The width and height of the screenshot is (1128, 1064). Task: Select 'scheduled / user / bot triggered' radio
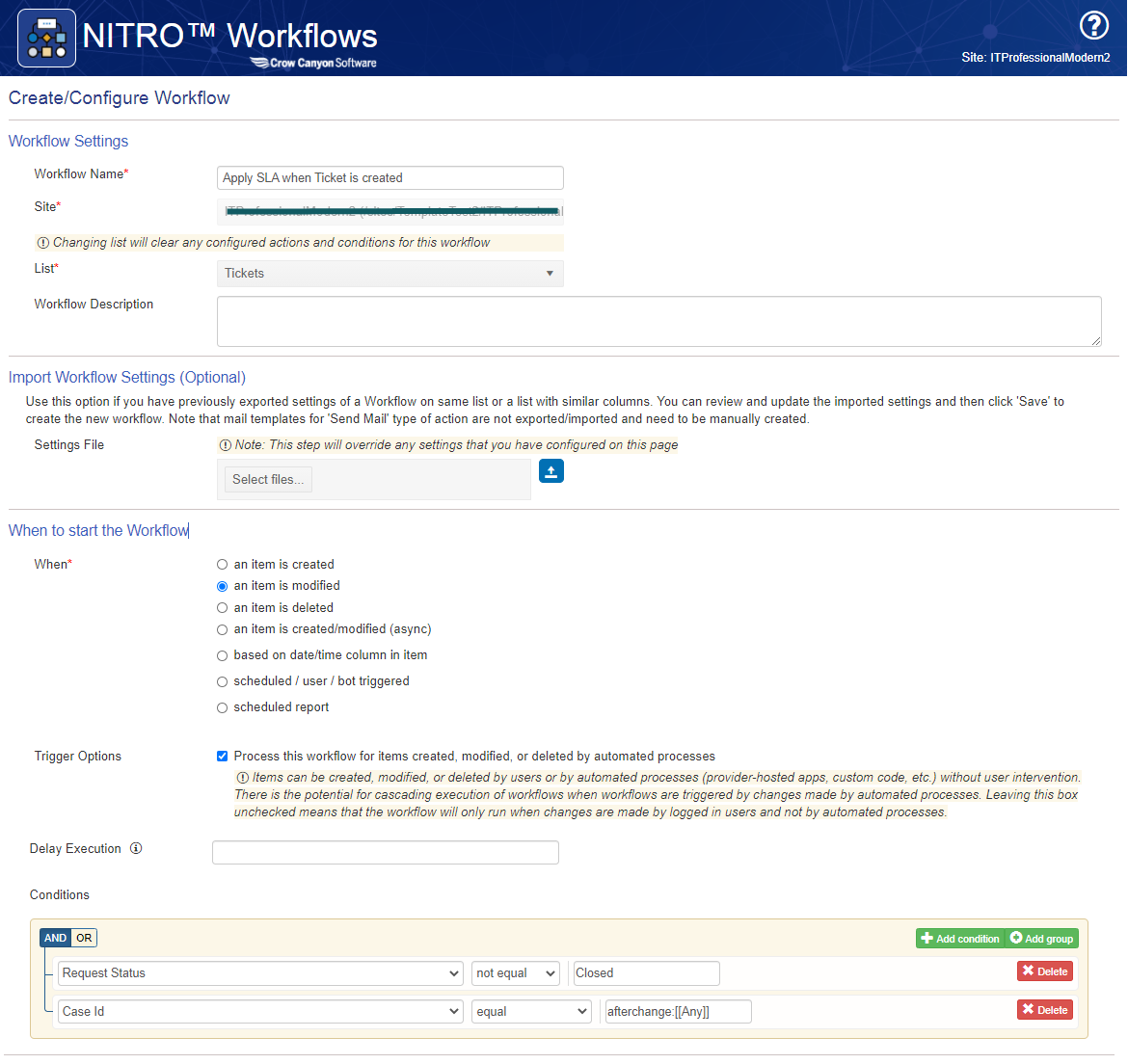click(223, 681)
